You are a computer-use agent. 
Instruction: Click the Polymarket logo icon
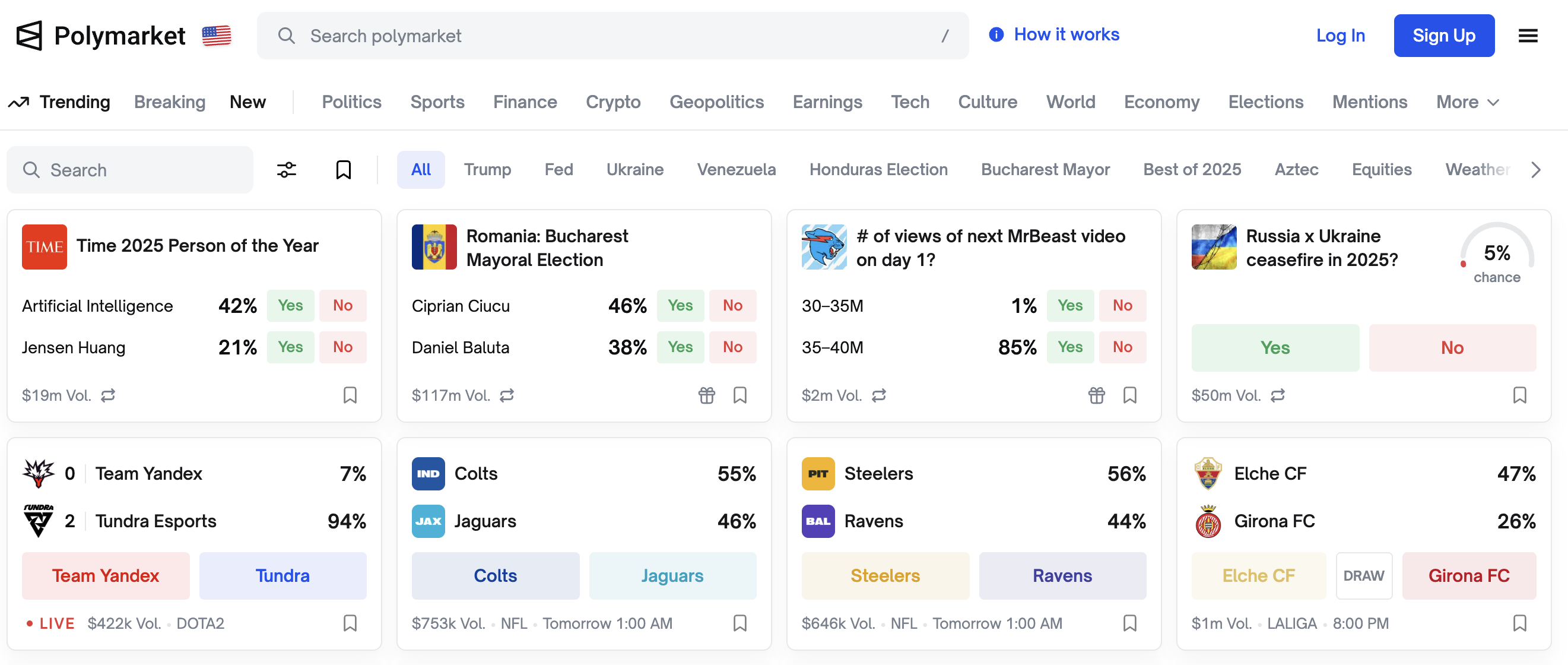point(29,36)
